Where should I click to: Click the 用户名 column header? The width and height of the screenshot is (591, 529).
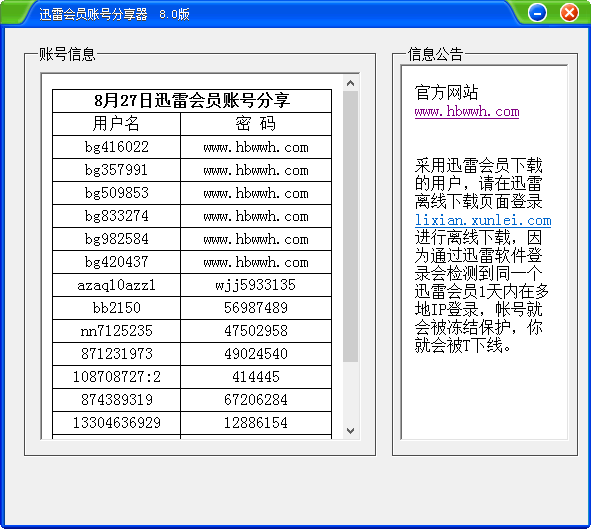coord(116,124)
